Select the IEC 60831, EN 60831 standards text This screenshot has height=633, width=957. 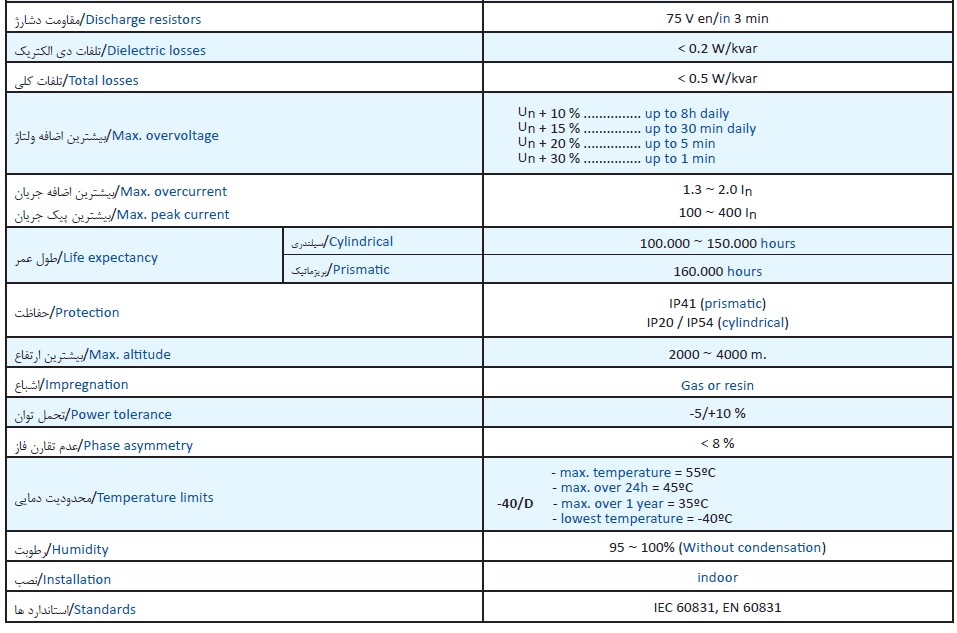point(717,607)
